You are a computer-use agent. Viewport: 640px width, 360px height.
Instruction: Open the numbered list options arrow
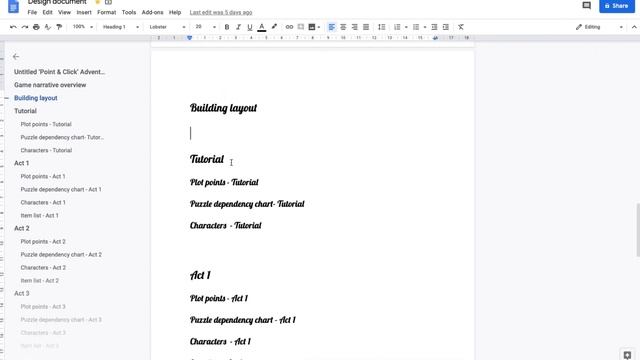(x=406, y=27)
